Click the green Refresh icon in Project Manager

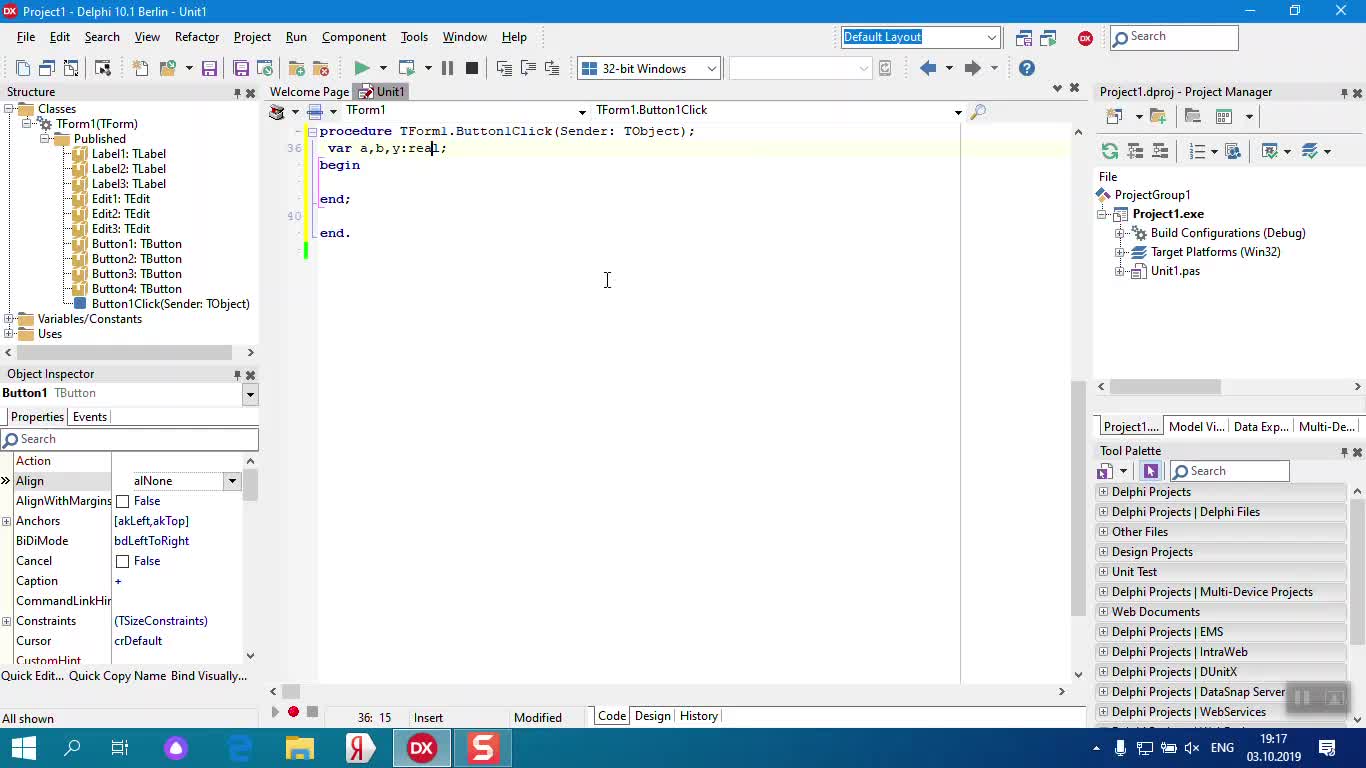(1110, 151)
